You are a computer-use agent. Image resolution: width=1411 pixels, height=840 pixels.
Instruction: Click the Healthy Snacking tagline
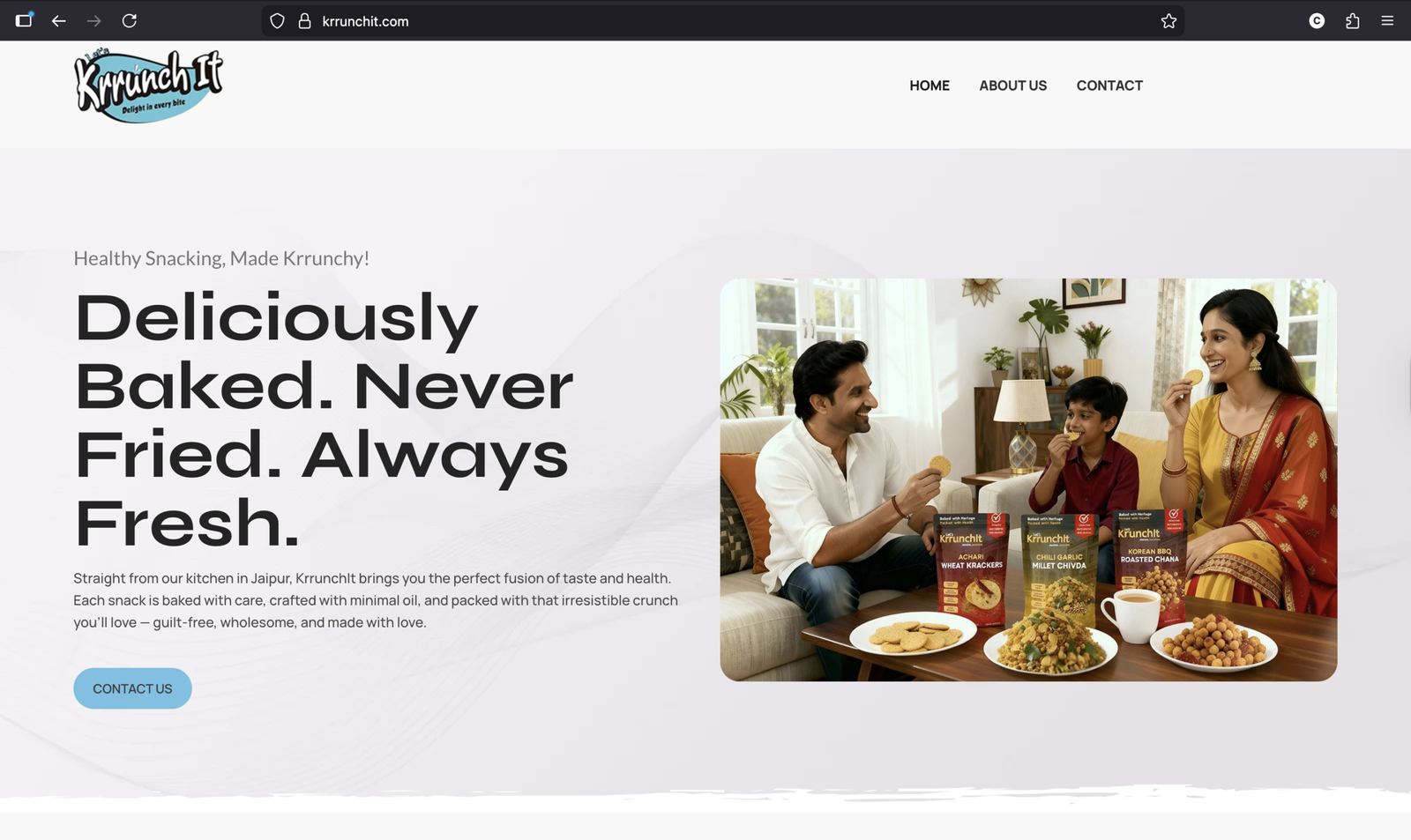(221, 258)
